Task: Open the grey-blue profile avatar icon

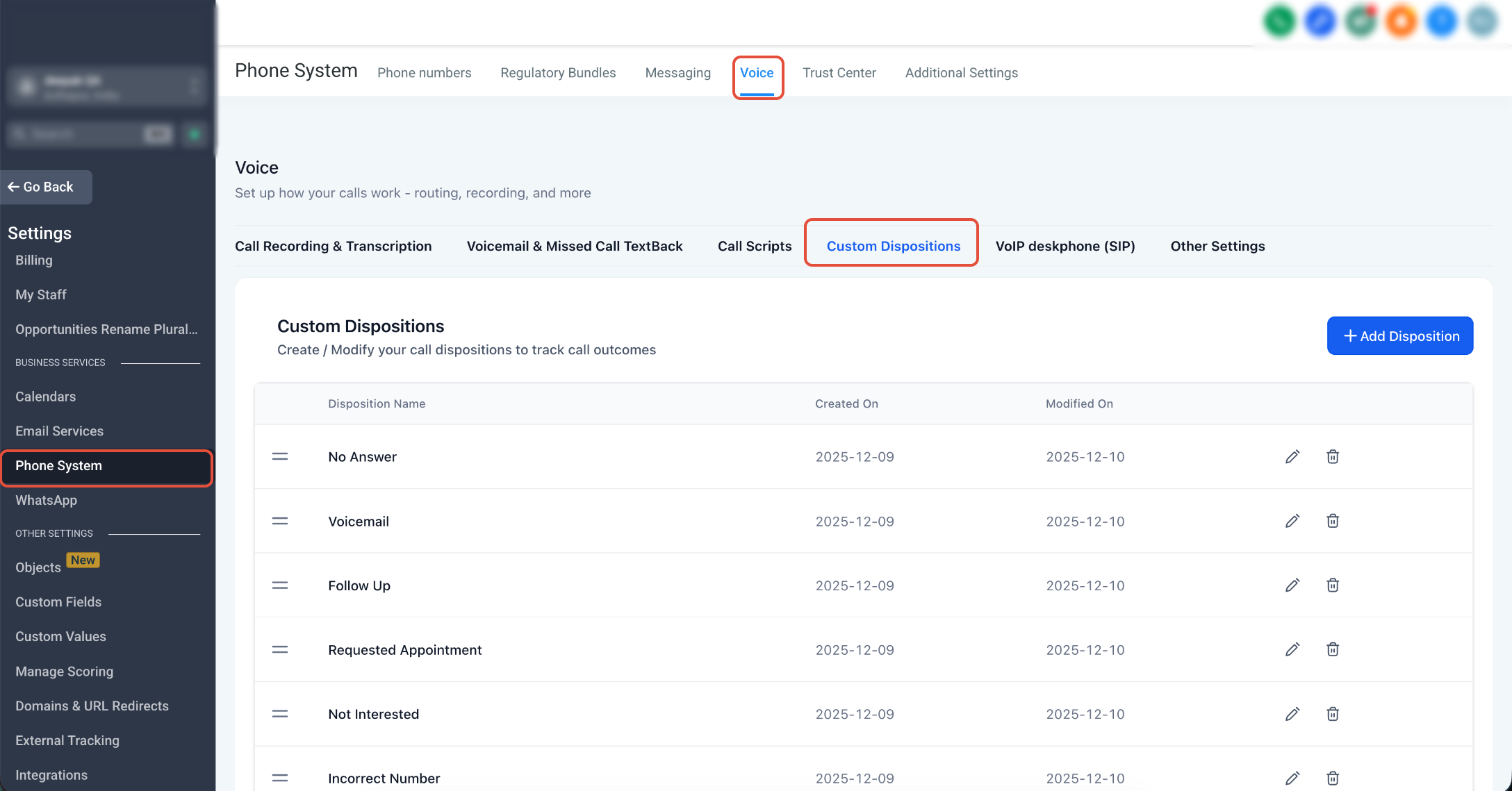Action: (1482, 21)
